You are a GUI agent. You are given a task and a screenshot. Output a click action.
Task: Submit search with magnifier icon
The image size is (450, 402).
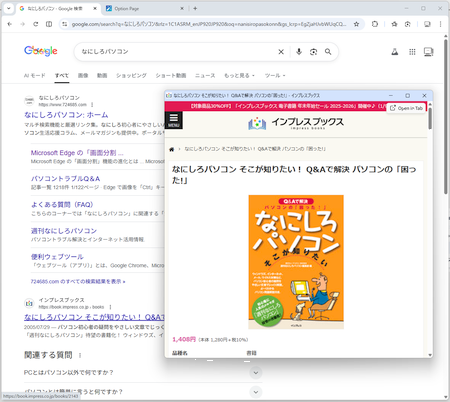point(328,52)
